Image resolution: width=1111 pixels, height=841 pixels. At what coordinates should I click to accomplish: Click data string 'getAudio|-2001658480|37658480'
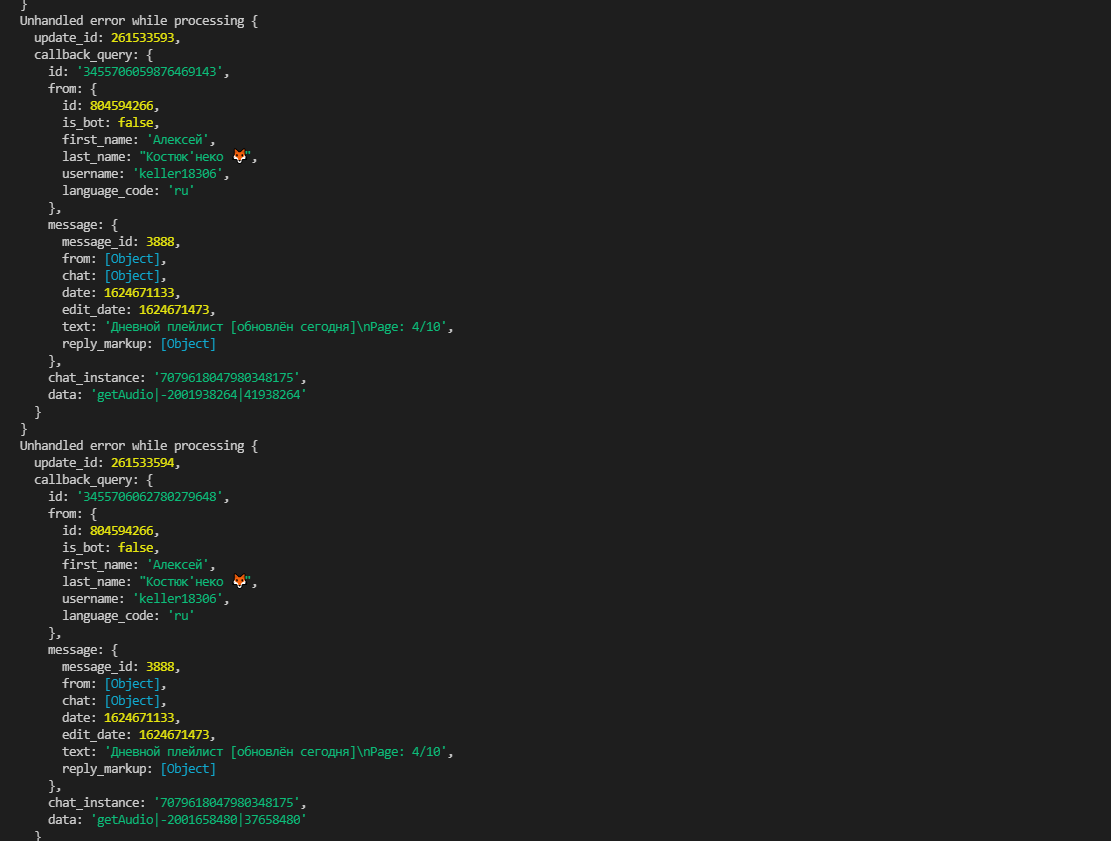[x=198, y=820]
